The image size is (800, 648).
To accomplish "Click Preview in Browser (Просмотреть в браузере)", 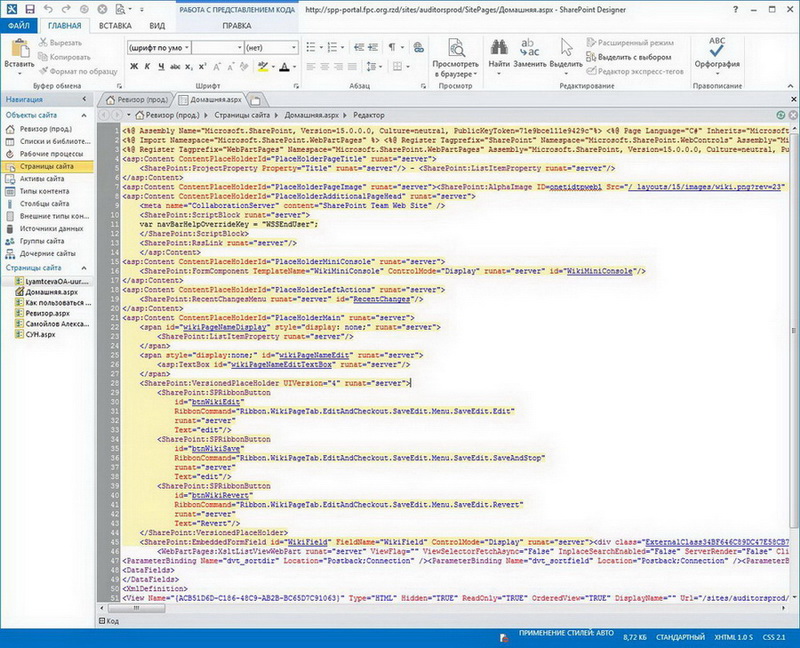I will pyautogui.click(x=456, y=58).
